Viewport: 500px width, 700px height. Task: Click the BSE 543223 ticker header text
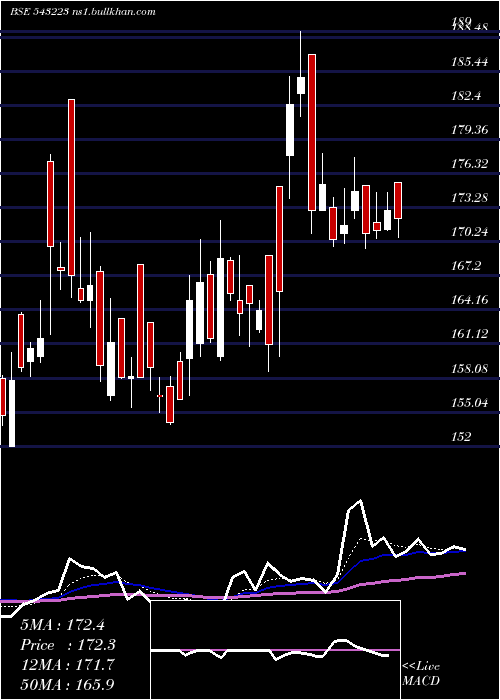point(83,12)
